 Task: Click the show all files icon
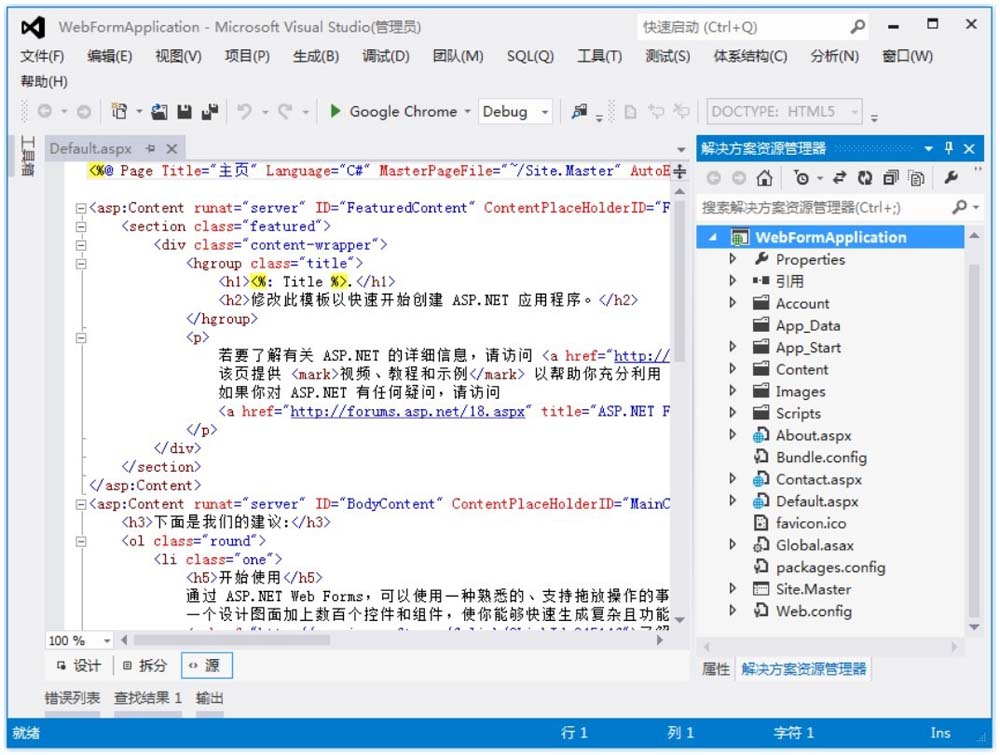coord(916,178)
